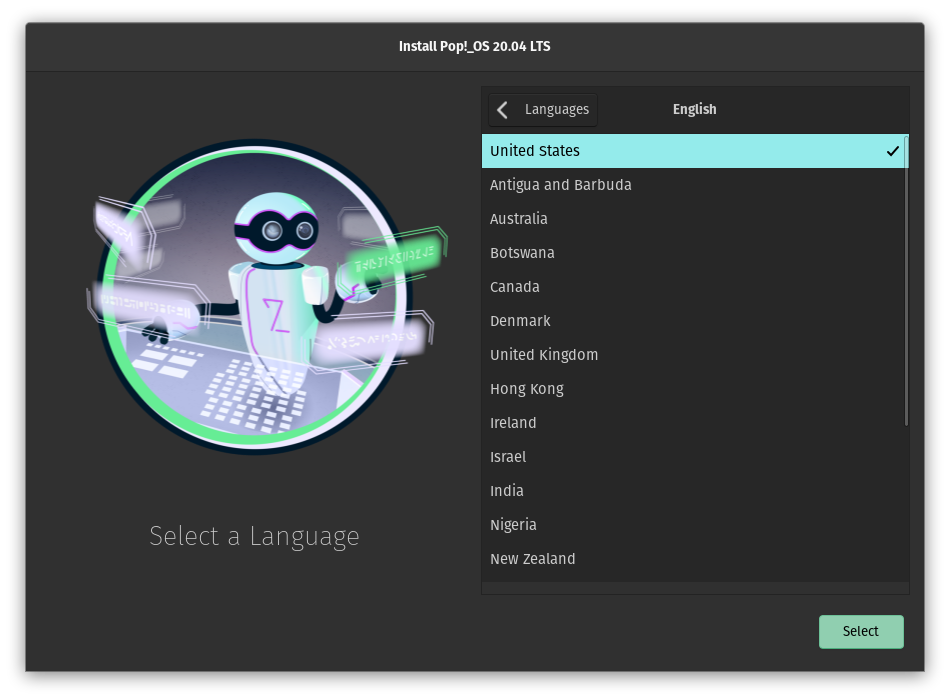
Task: Select Nigeria
Action: tap(694, 524)
